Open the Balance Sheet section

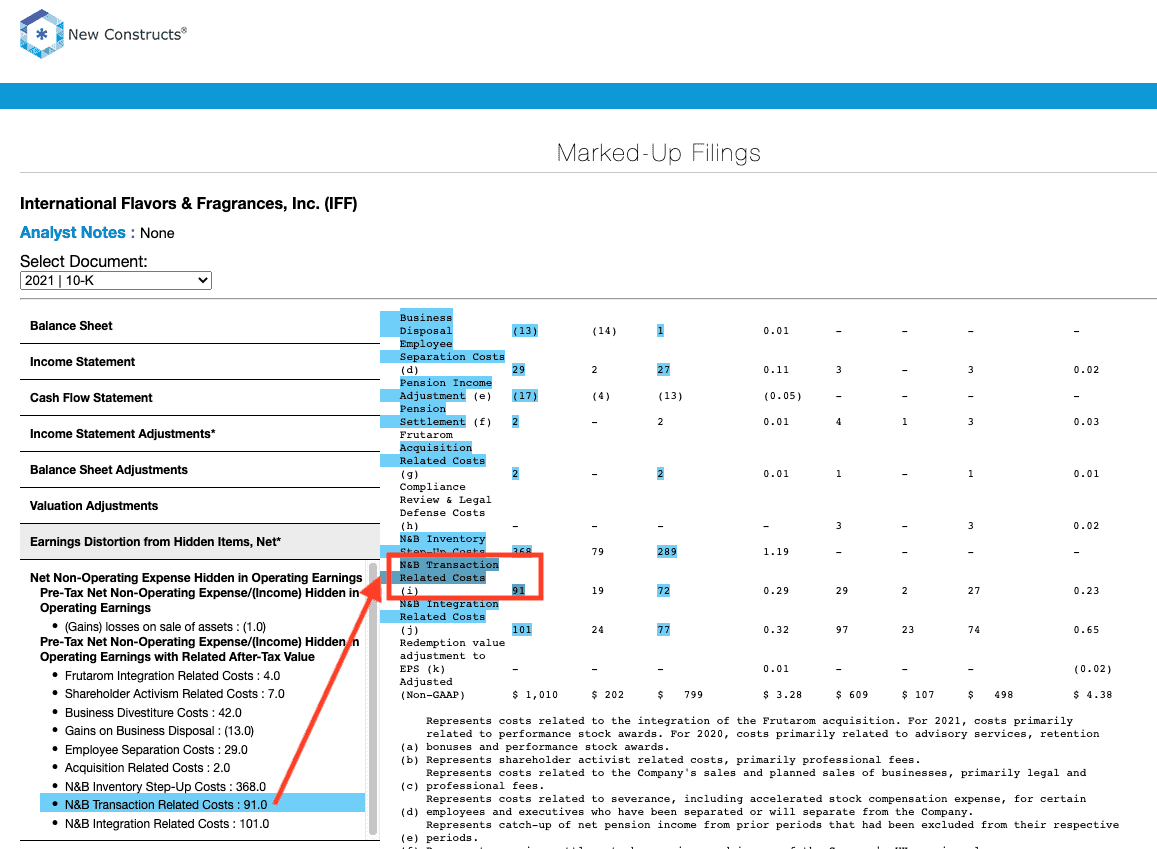point(200,326)
